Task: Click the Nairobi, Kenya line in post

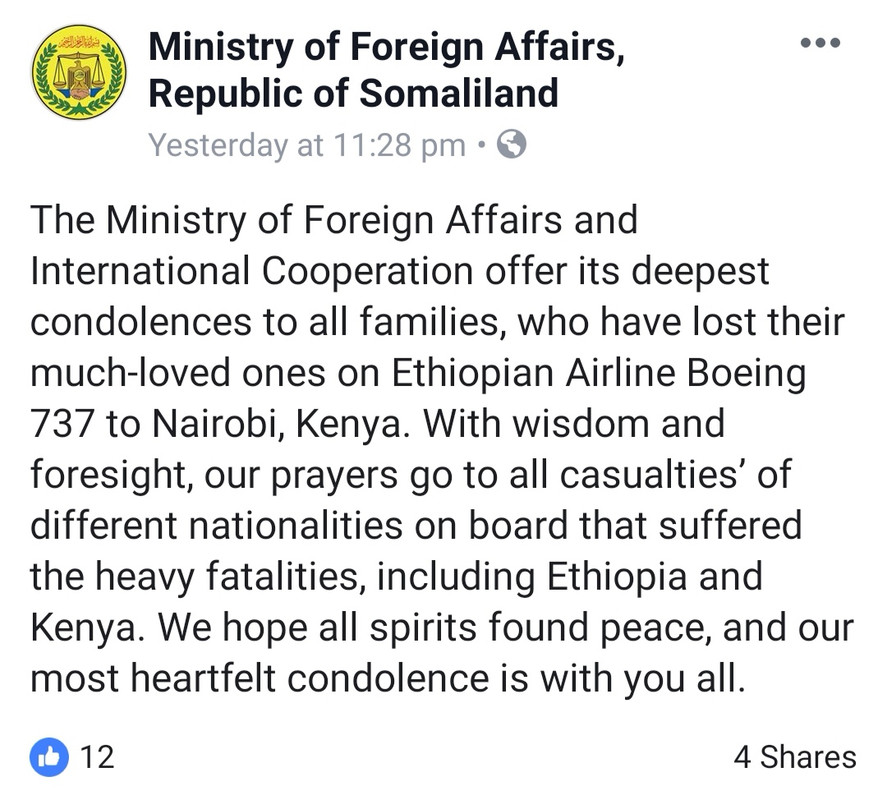Action: [x=377, y=424]
